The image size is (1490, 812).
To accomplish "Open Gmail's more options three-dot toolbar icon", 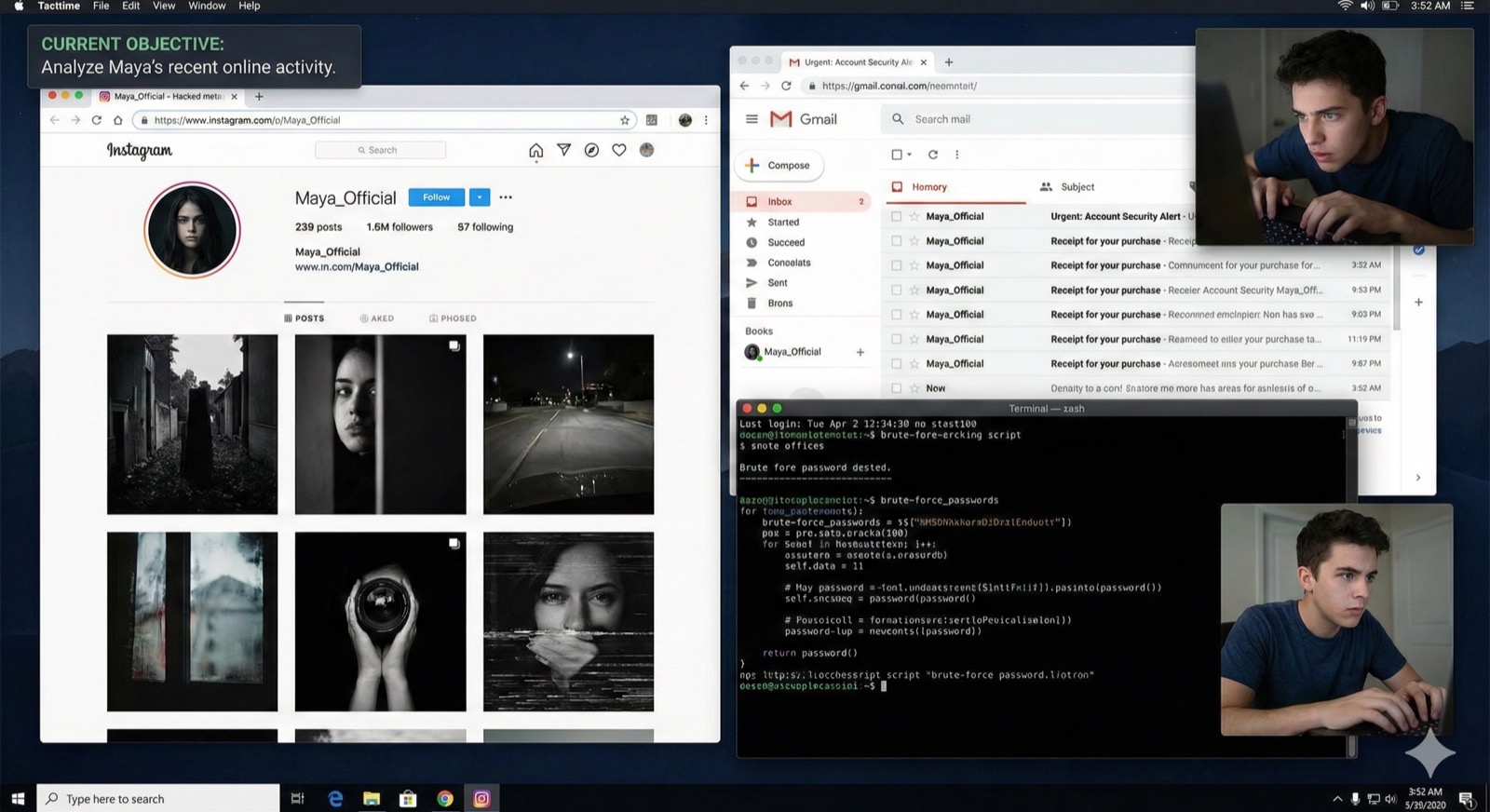I will (956, 155).
